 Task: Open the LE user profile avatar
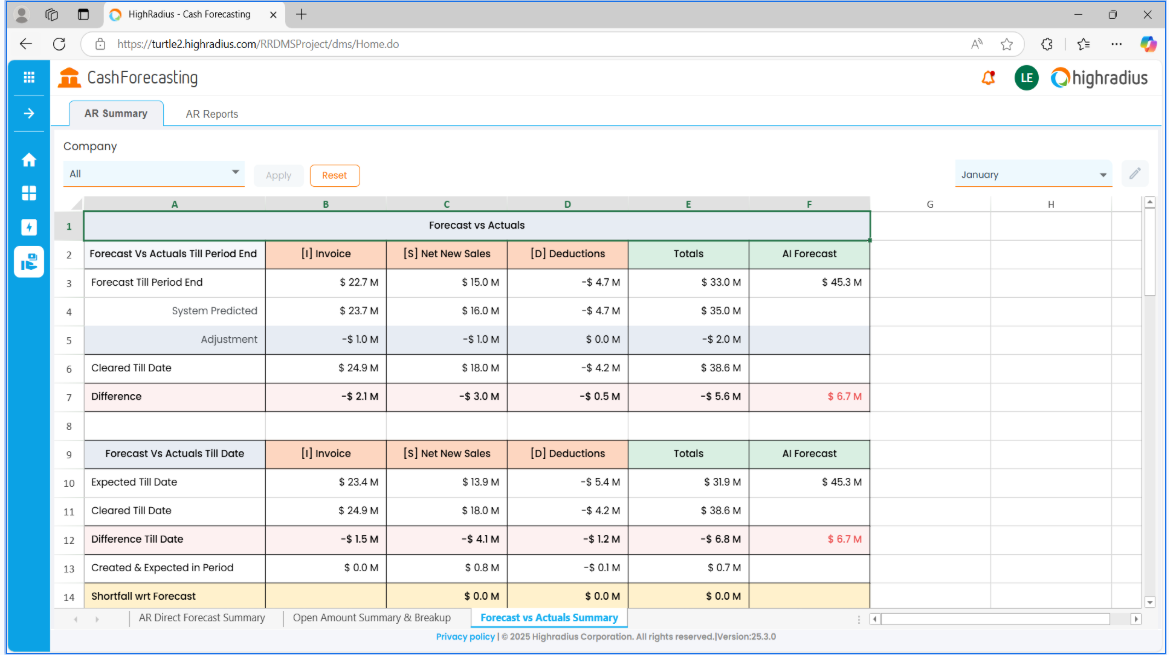[x=1027, y=77]
